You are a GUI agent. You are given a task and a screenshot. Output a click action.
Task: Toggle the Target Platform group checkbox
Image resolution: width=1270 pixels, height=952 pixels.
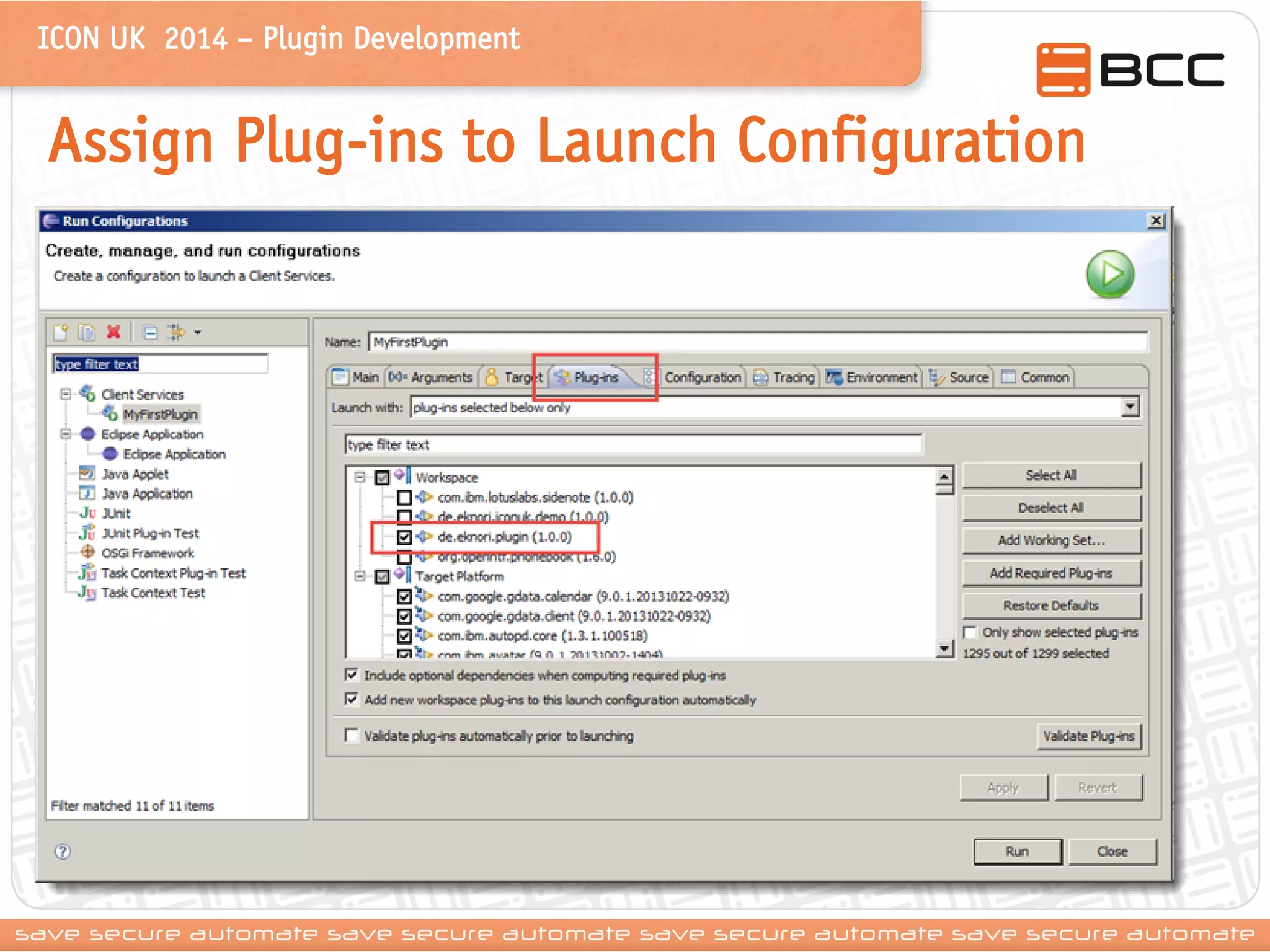[383, 576]
